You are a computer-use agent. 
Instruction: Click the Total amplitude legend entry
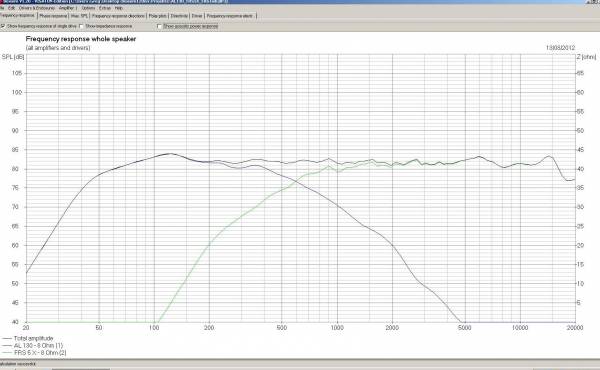33,338
